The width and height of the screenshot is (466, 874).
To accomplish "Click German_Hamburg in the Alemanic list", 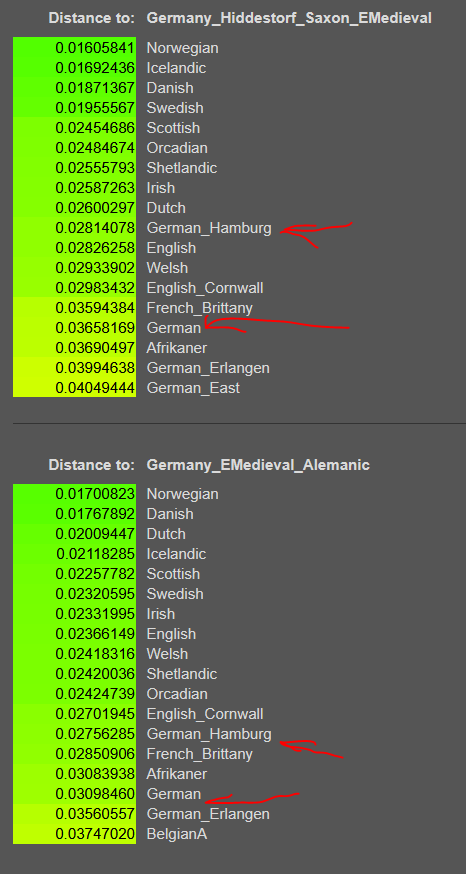I will [x=209, y=734].
